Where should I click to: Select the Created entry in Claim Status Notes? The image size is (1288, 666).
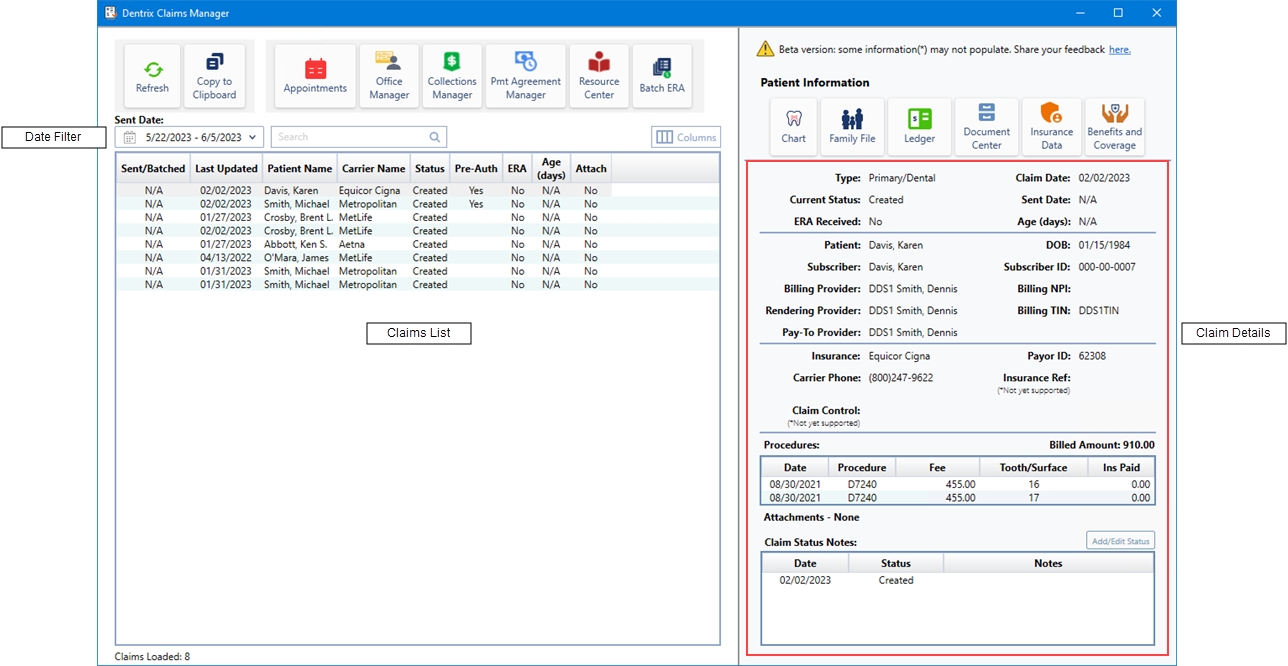[x=958, y=580]
